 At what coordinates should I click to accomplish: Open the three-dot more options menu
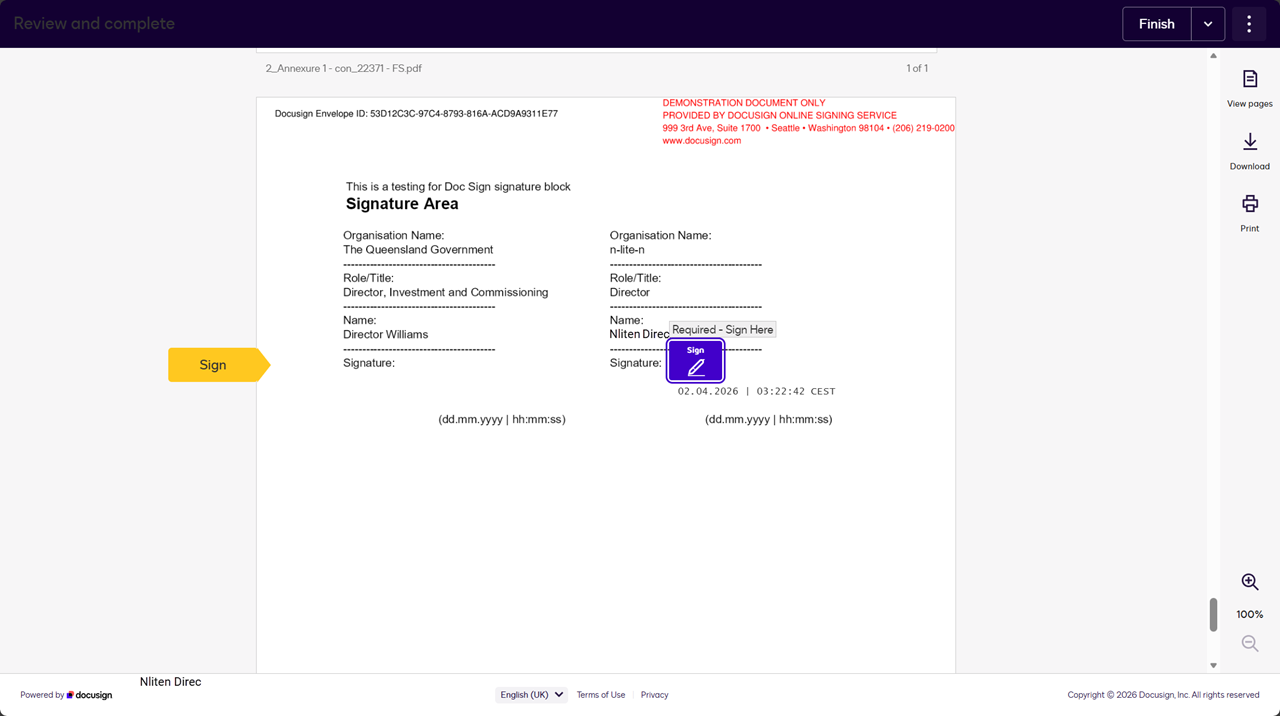(1248, 24)
